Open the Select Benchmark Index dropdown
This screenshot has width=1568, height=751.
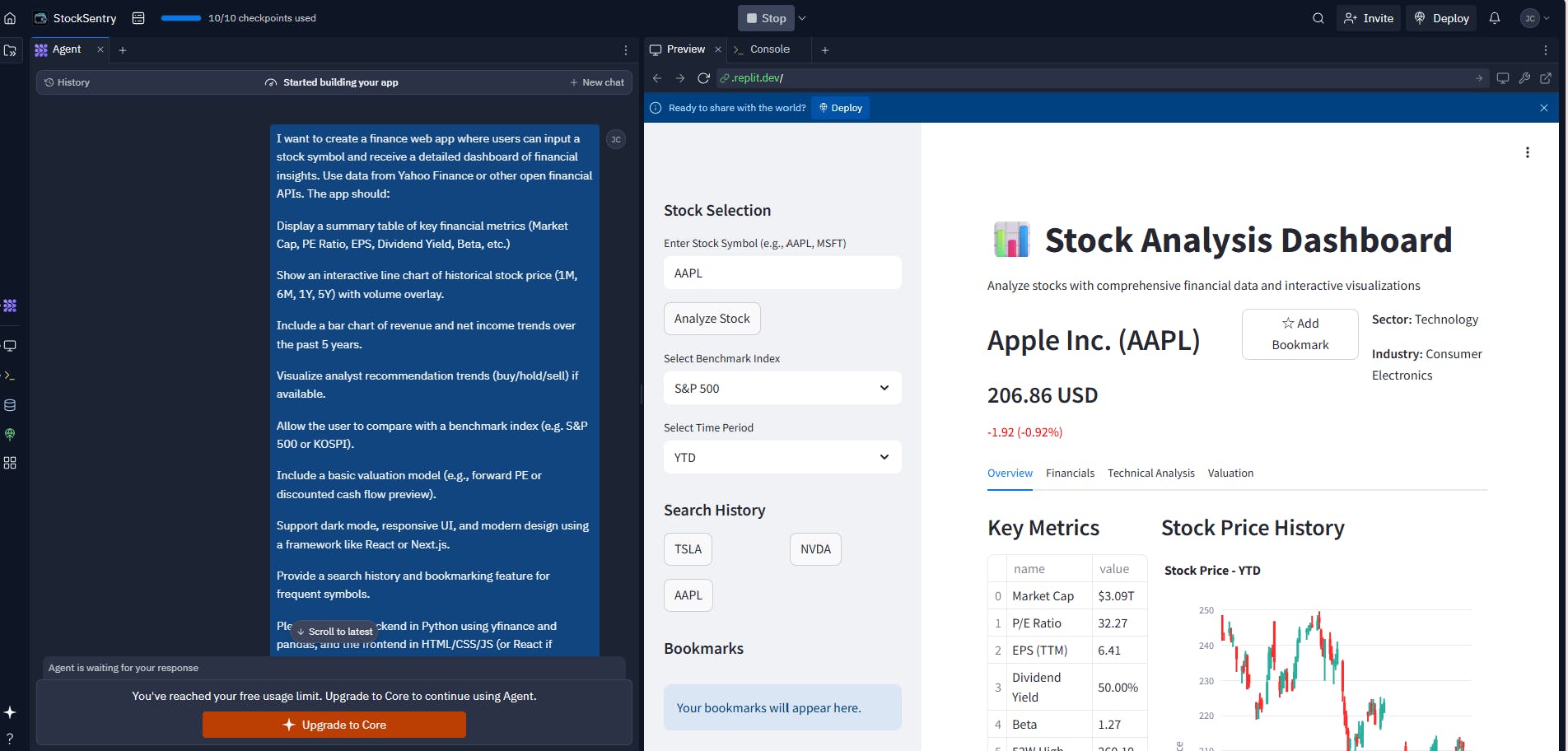(x=782, y=388)
